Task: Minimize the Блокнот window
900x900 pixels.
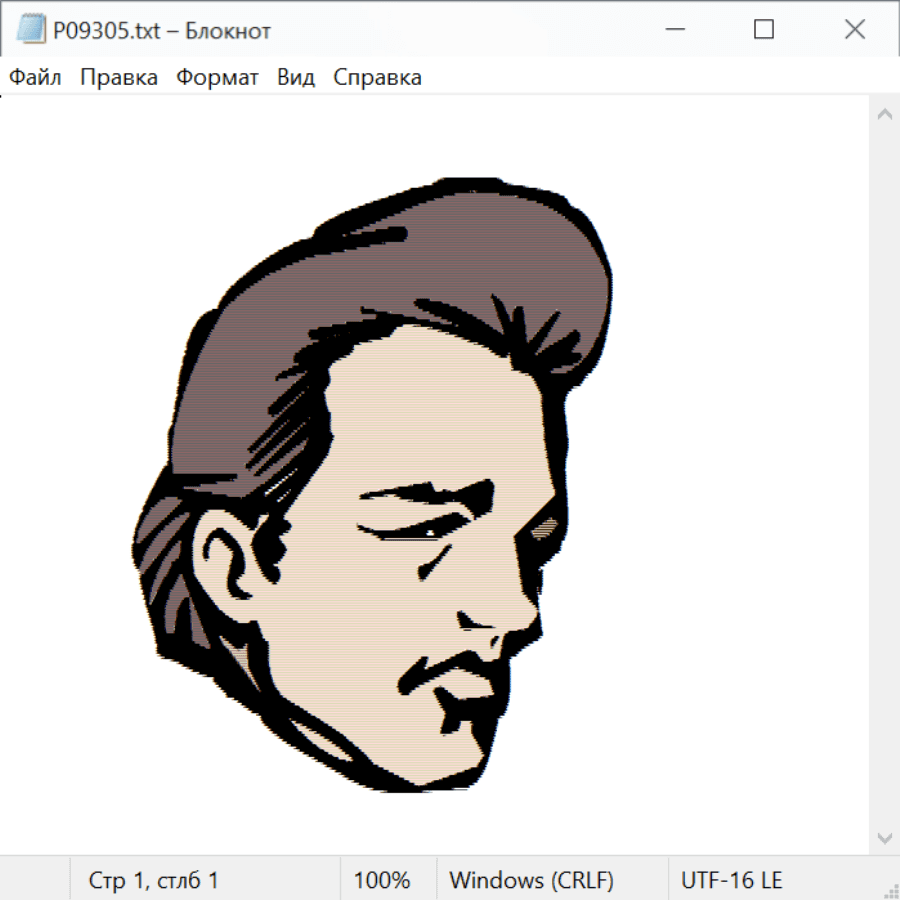Action: pos(673,30)
